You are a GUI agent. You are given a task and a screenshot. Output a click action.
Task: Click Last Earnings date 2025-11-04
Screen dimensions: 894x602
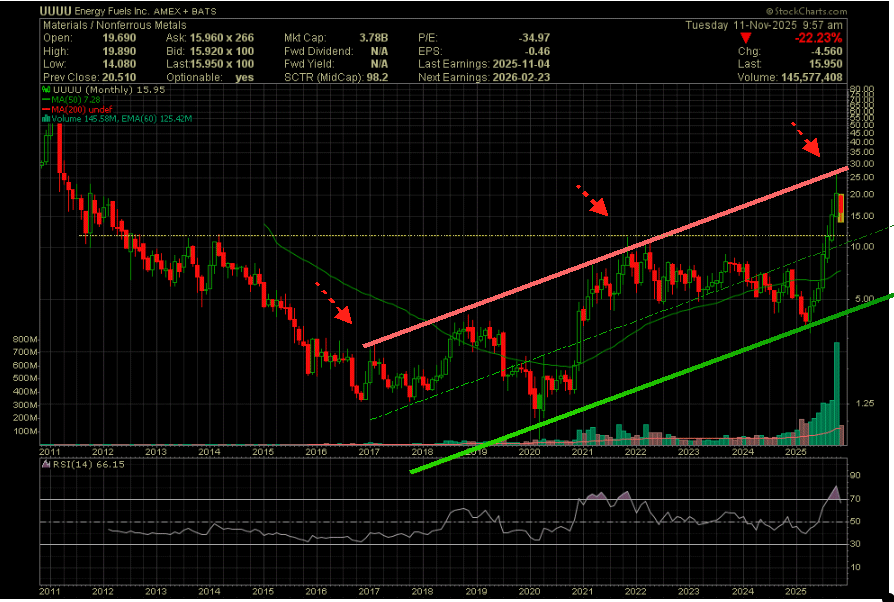point(521,64)
